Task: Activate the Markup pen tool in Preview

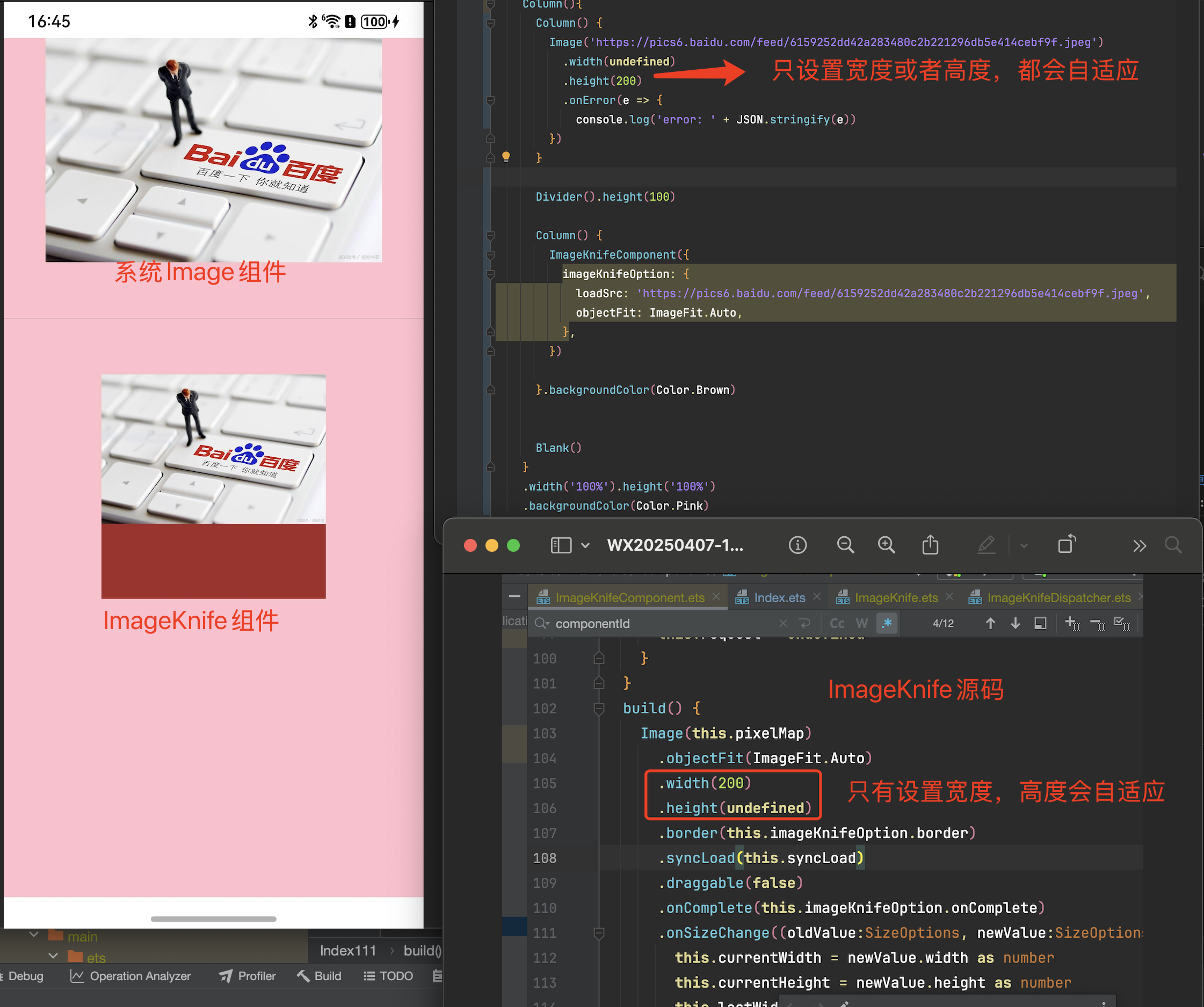Action: 986,545
